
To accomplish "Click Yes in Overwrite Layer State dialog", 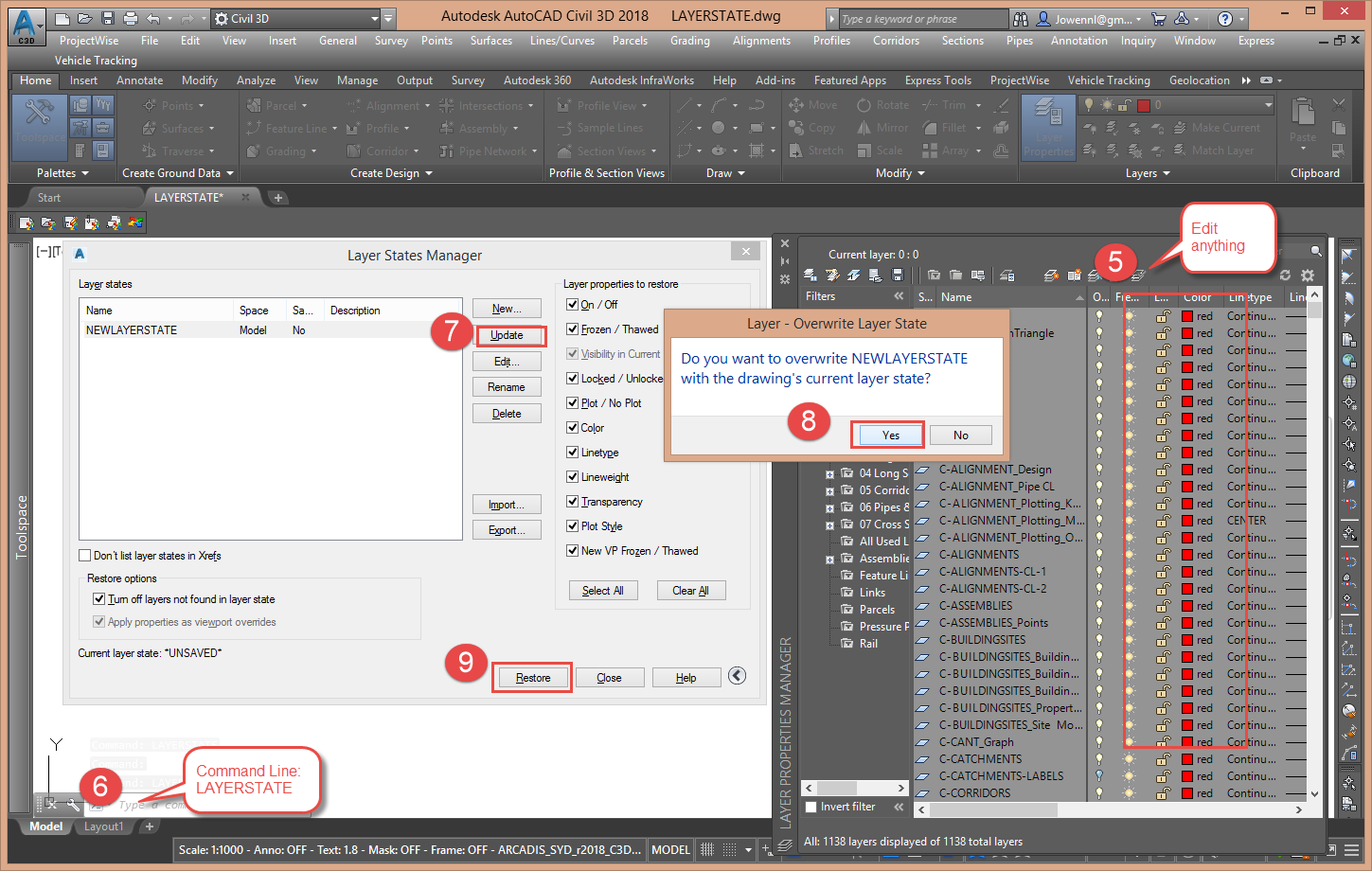I will pos(890,435).
